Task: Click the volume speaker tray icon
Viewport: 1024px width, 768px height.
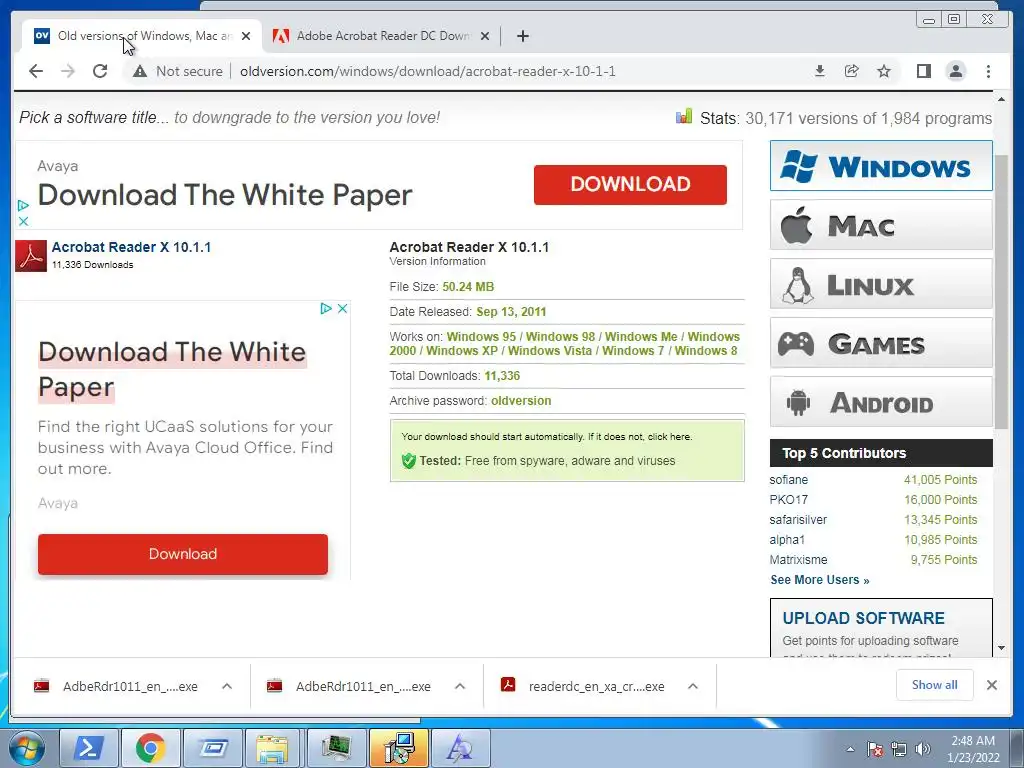Action: tap(923, 749)
